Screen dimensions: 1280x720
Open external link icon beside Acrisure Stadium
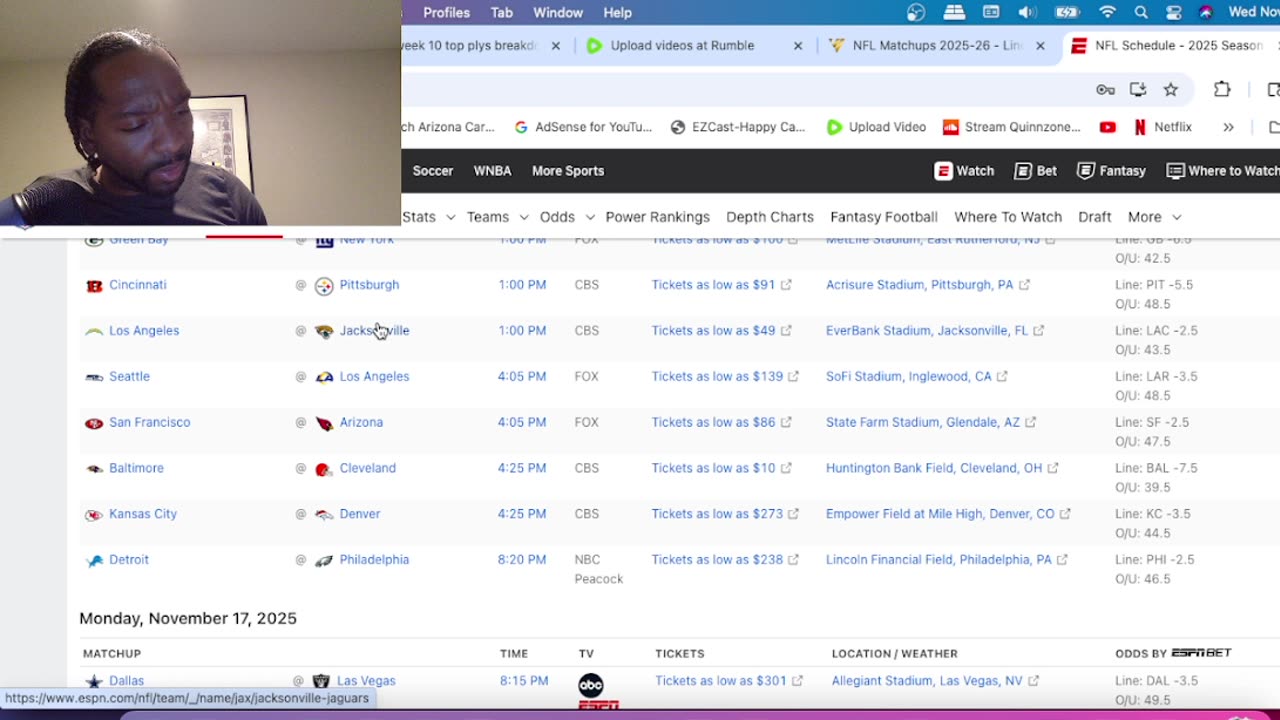point(1024,285)
